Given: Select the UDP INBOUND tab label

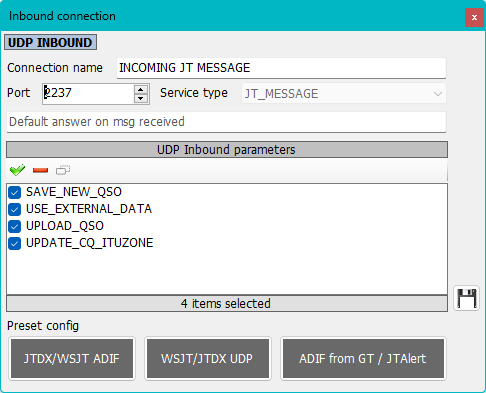Looking at the screenshot, I should [x=50, y=42].
